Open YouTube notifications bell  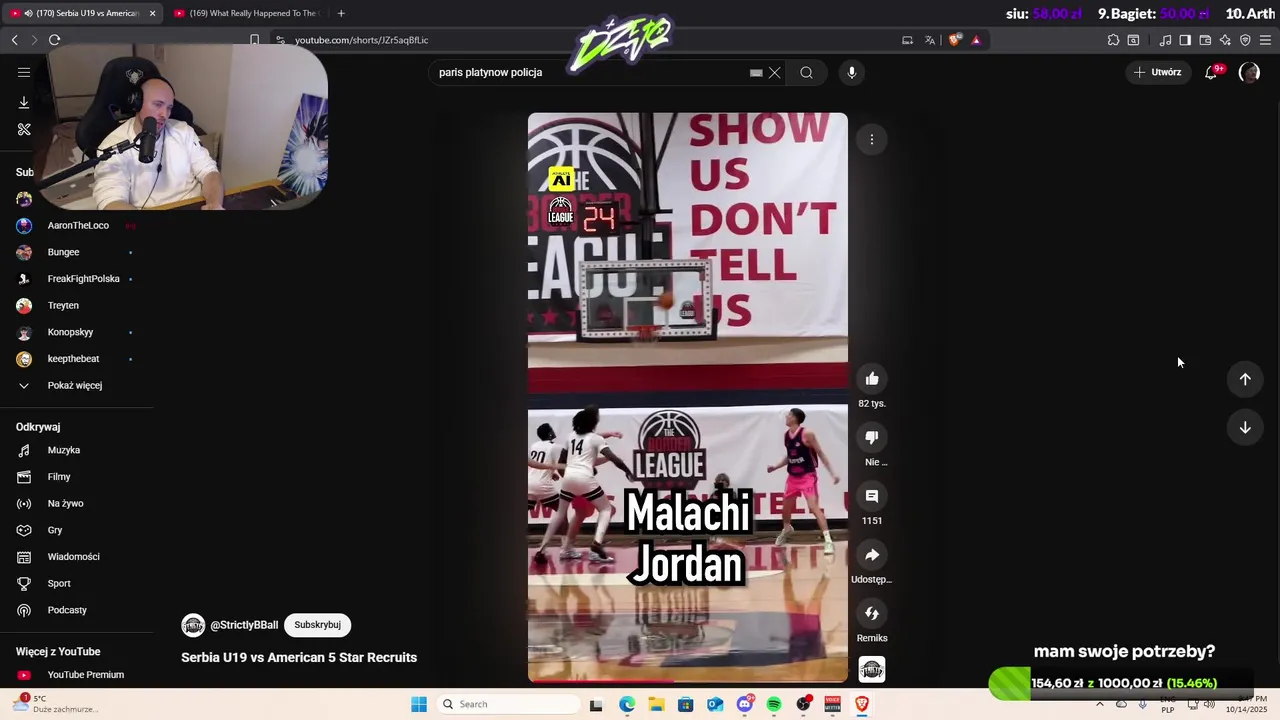point(1211,72)
